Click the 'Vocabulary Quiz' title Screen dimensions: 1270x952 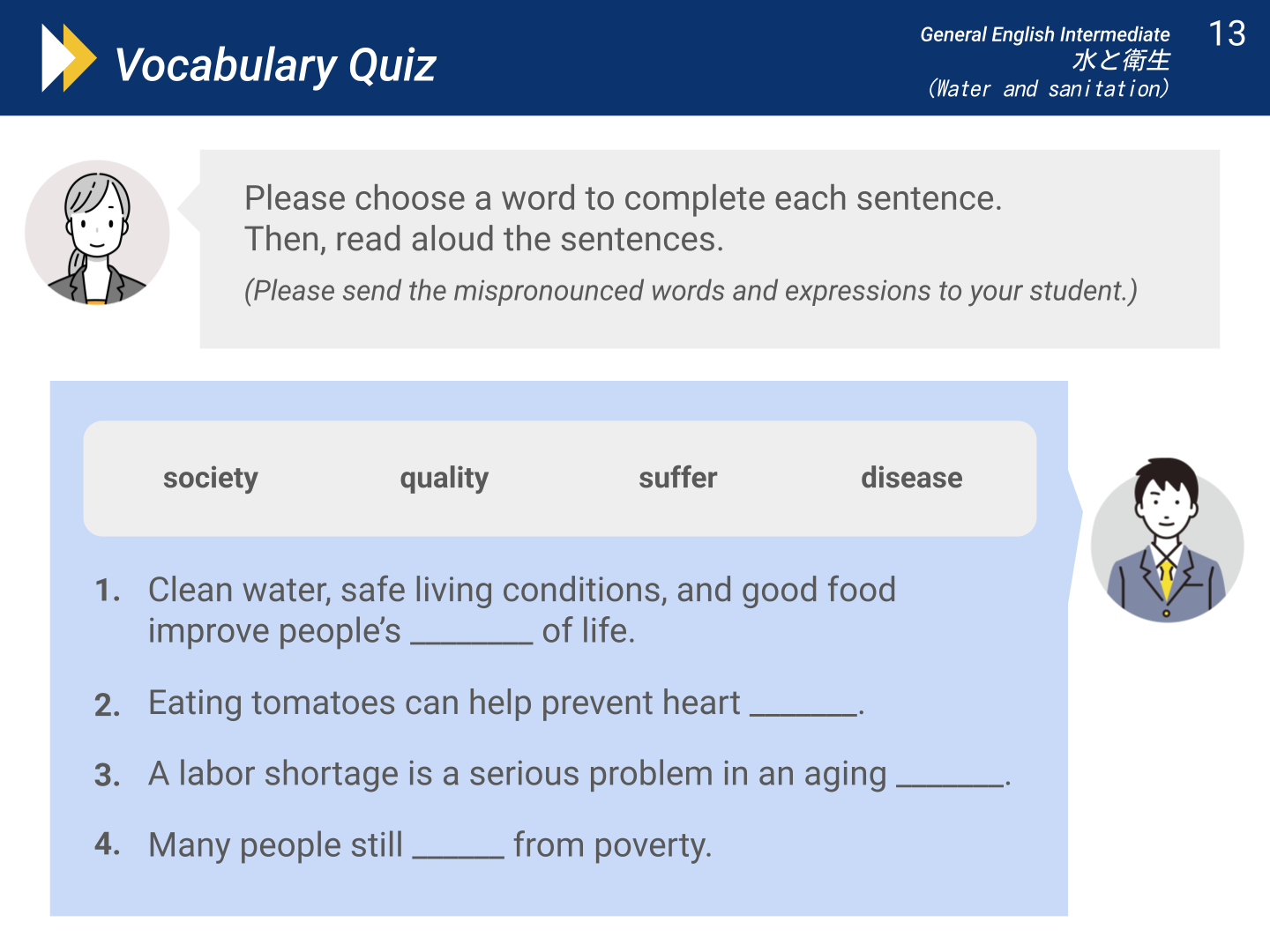point(275,65)
